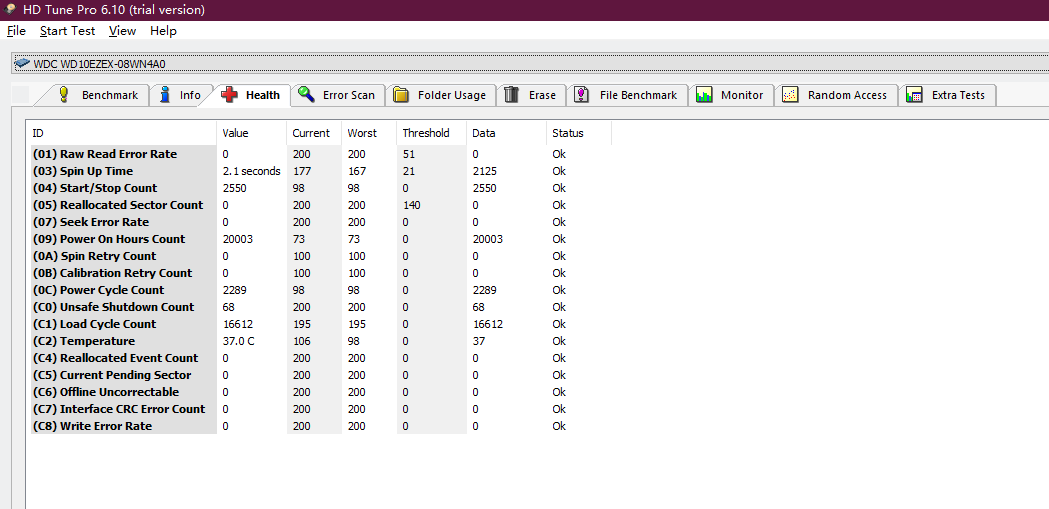Select the (09) Power On Hours Count row

321,239
